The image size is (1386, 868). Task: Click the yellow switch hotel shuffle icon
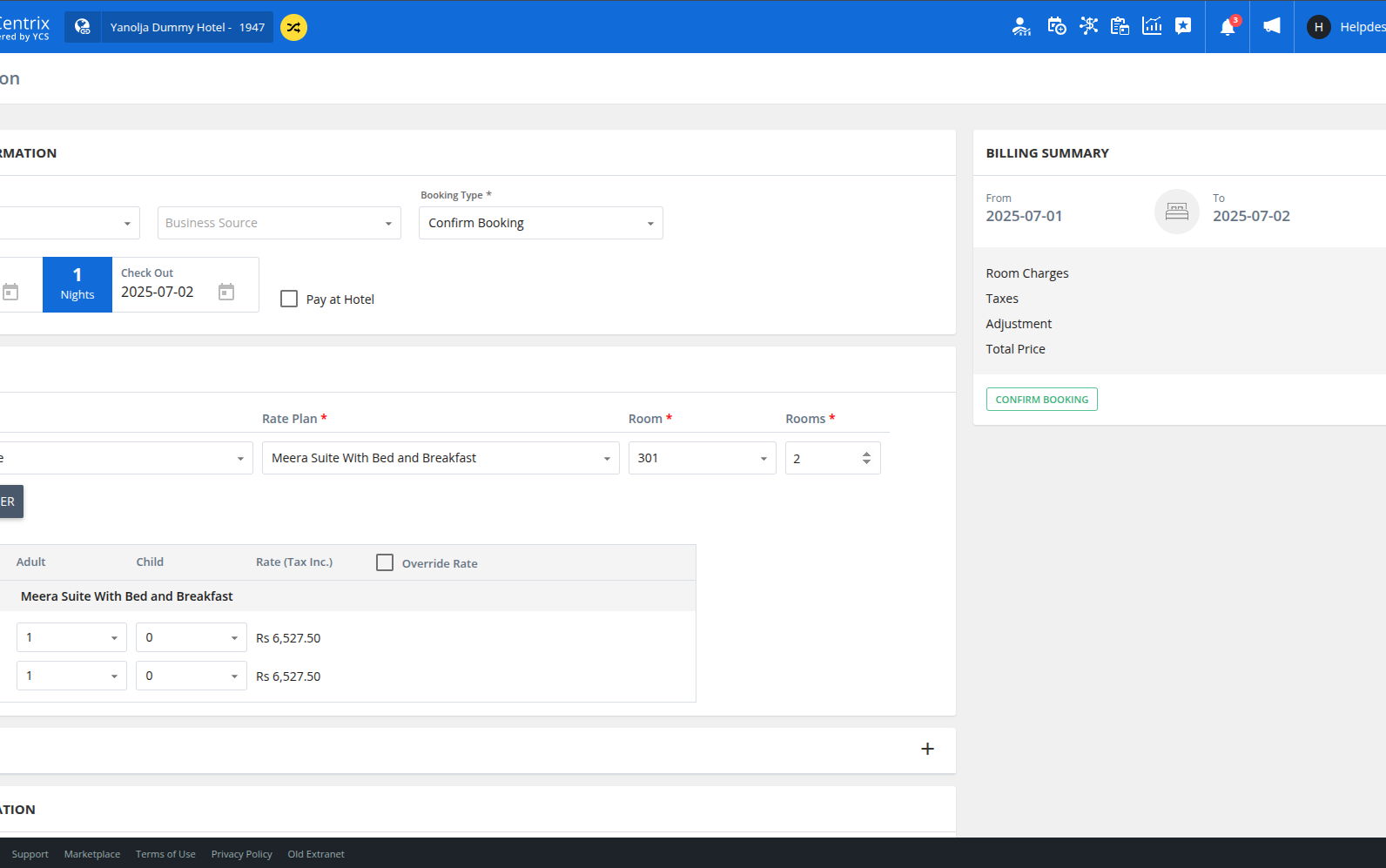293,28
